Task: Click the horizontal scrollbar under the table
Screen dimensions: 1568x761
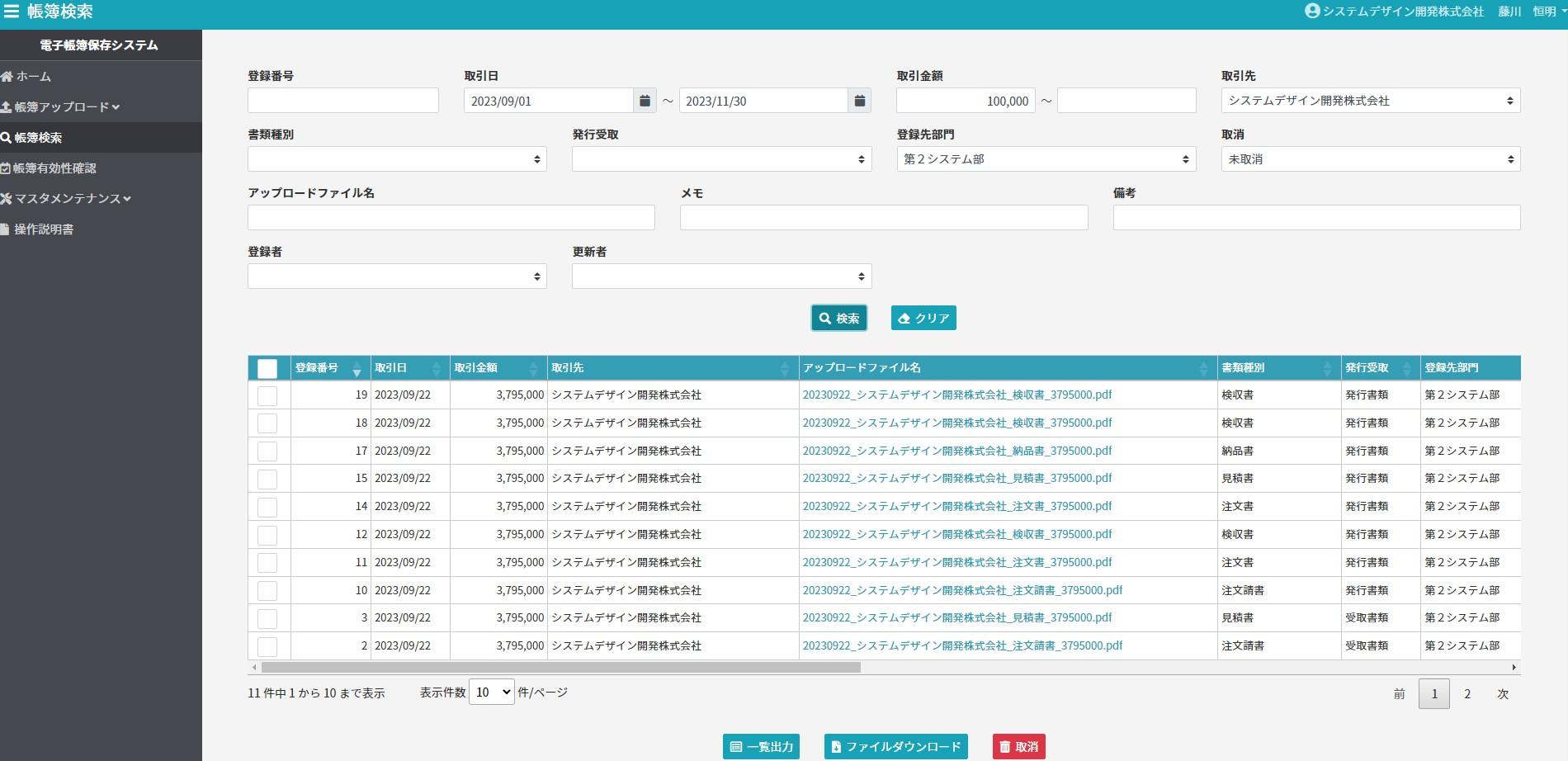Action: pyautogui.click(x=561, y=667)
